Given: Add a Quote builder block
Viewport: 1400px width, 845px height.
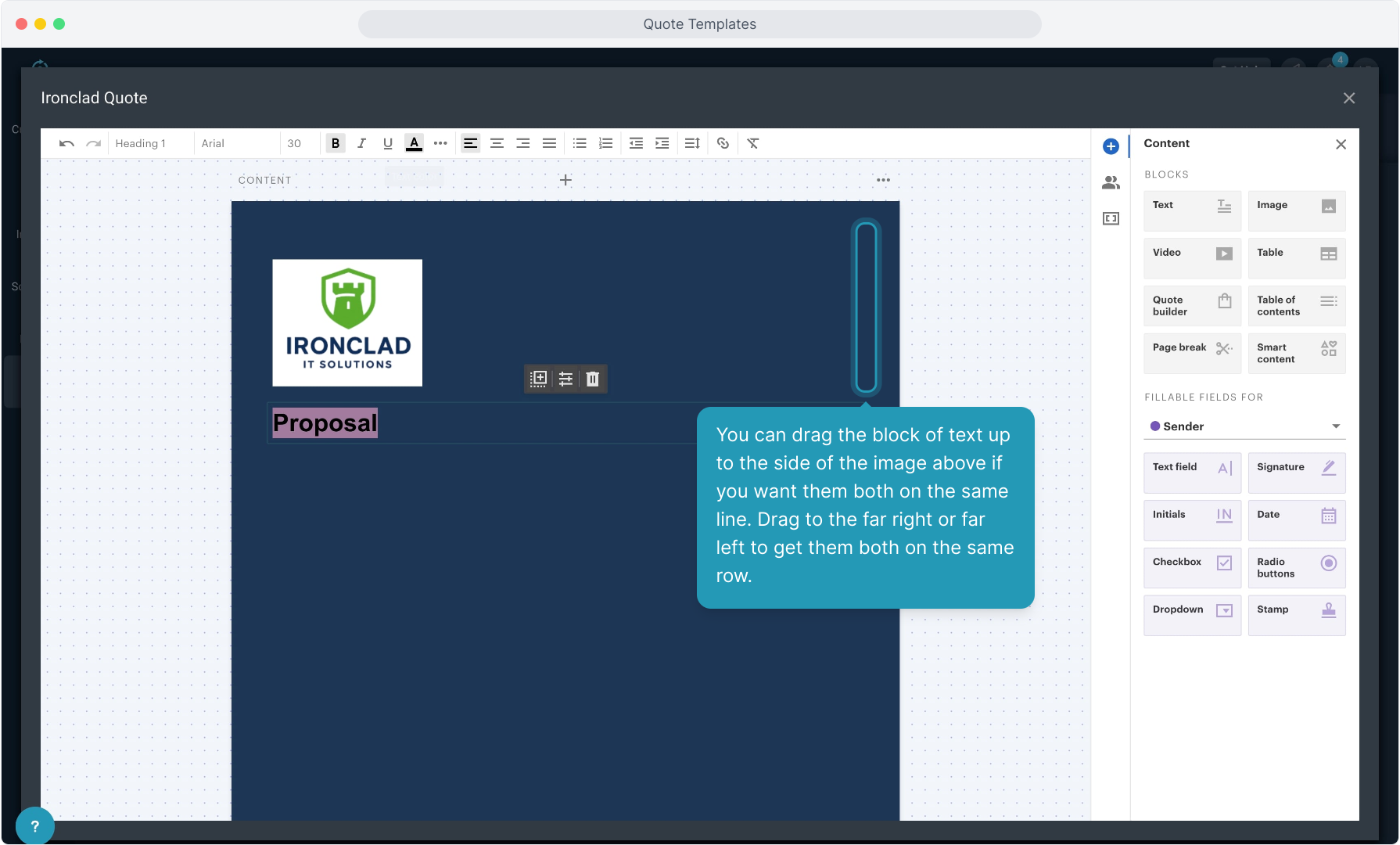Looking at the screenshot, I should tap(1191, 306).
